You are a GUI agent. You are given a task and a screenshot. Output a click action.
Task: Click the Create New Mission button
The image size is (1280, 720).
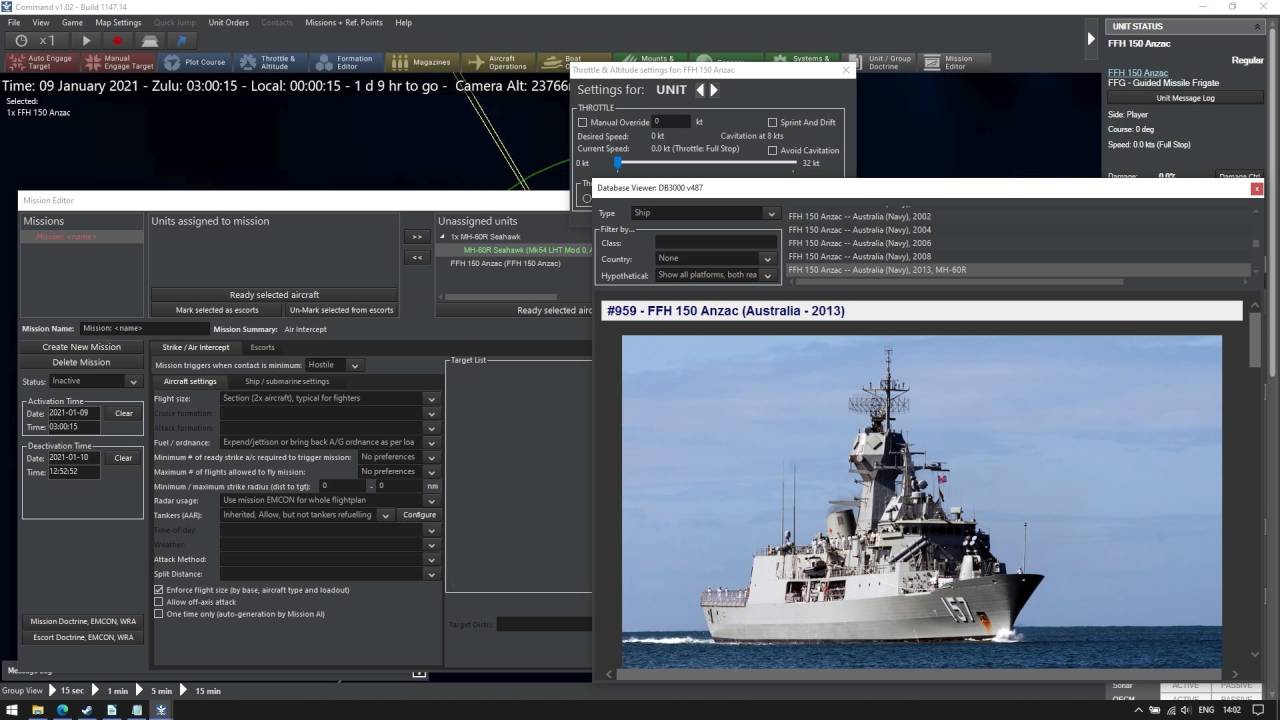click(x=81, y=347)
